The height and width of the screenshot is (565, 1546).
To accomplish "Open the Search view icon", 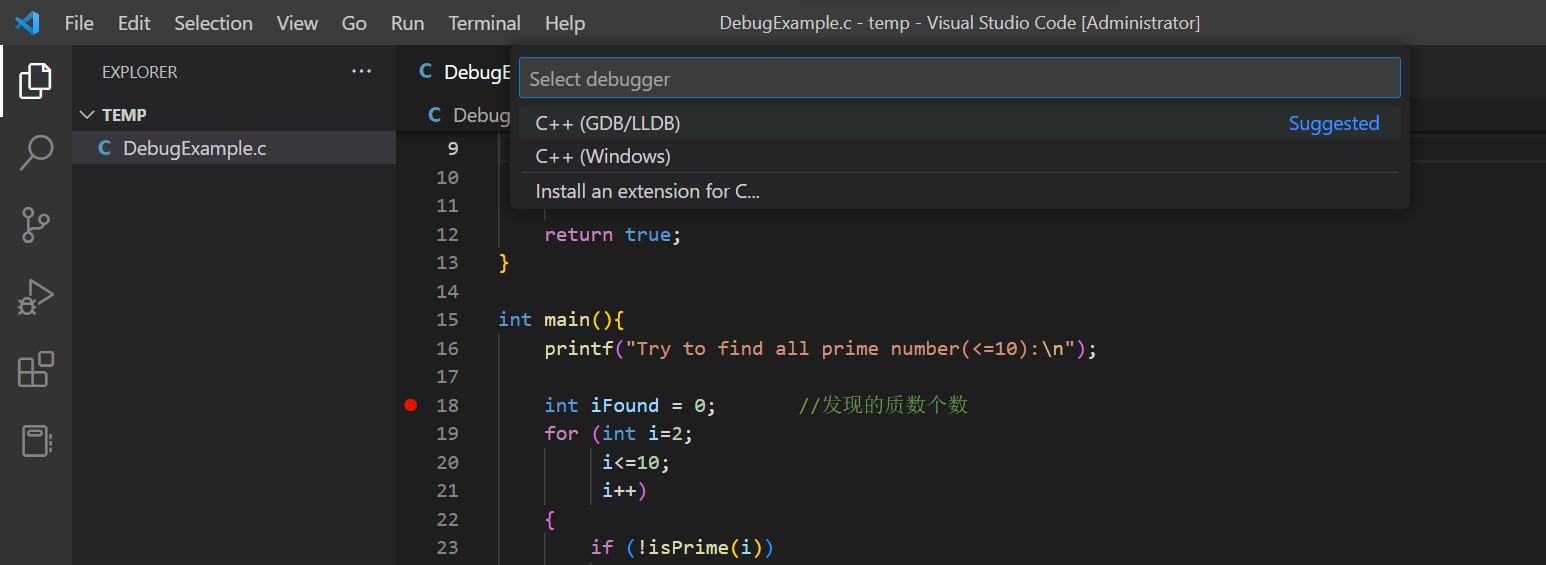I will coord(35,153).
